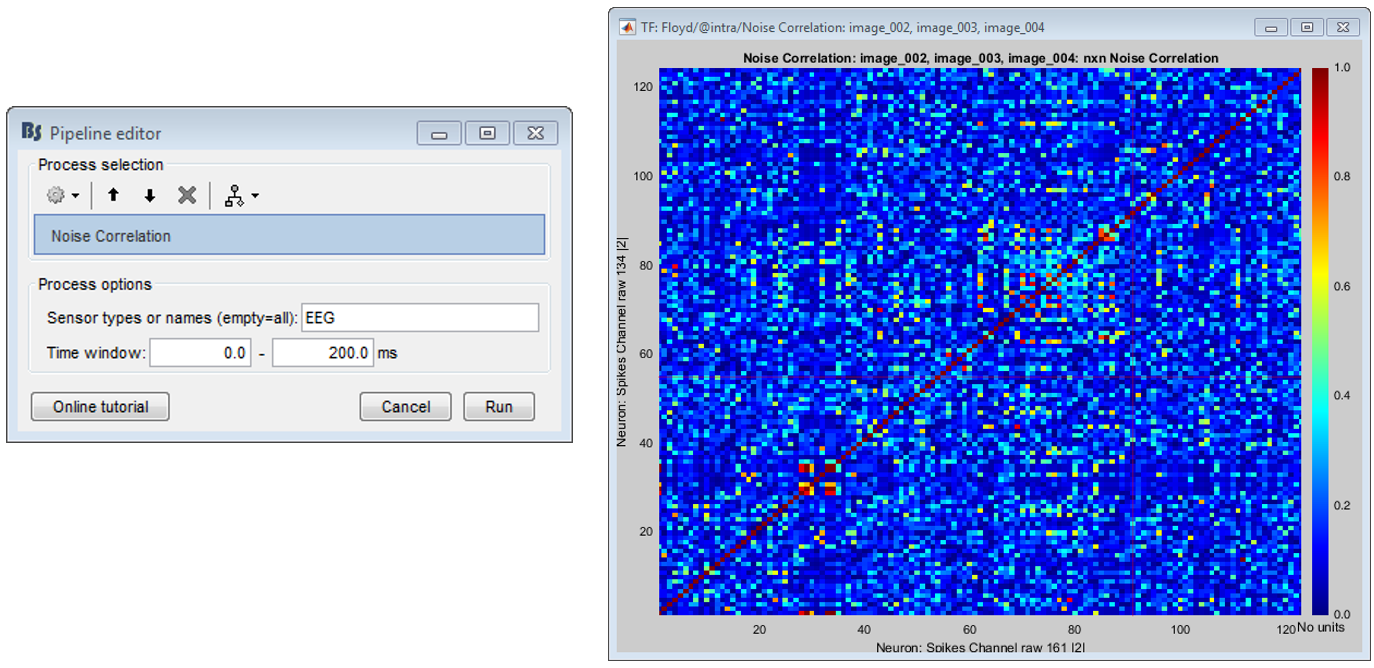The height and width of the screenshot is (668, 1374).
Task: Click the time window start field
Action: click(x=200, y=353)
